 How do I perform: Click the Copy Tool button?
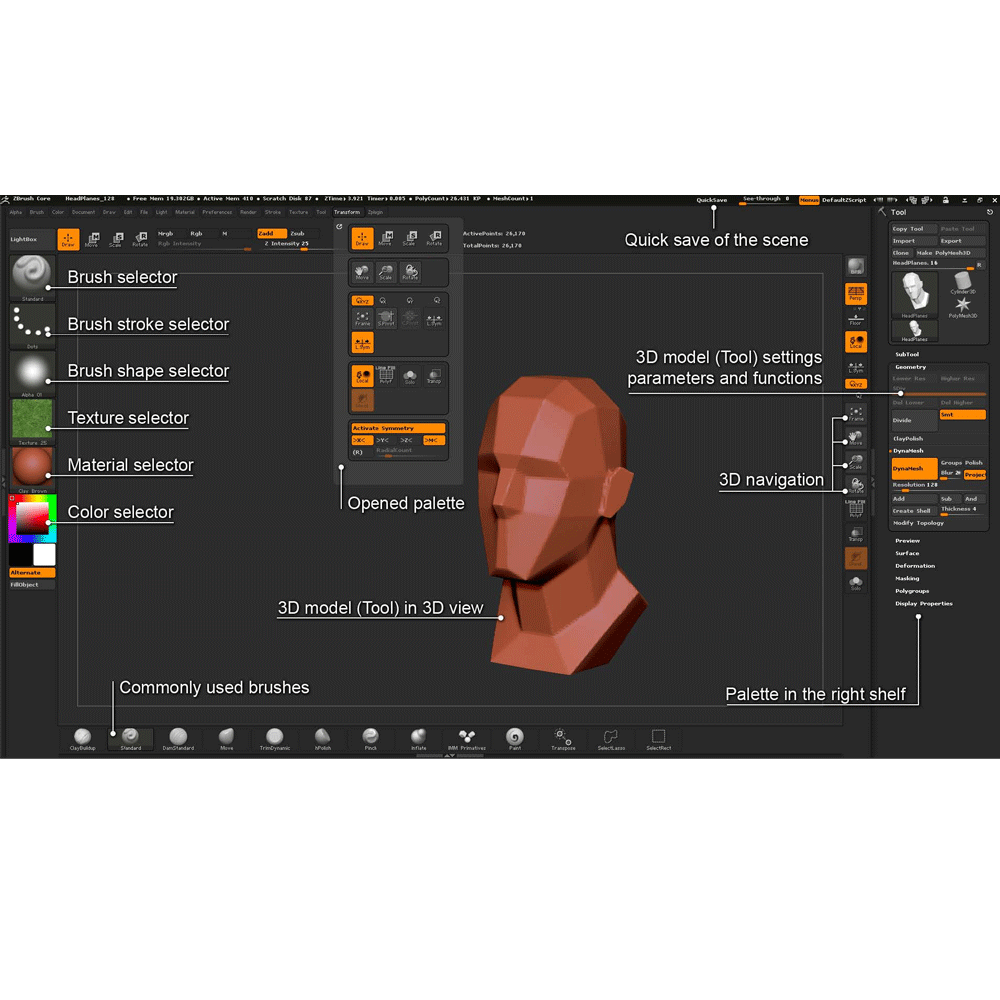915,229
